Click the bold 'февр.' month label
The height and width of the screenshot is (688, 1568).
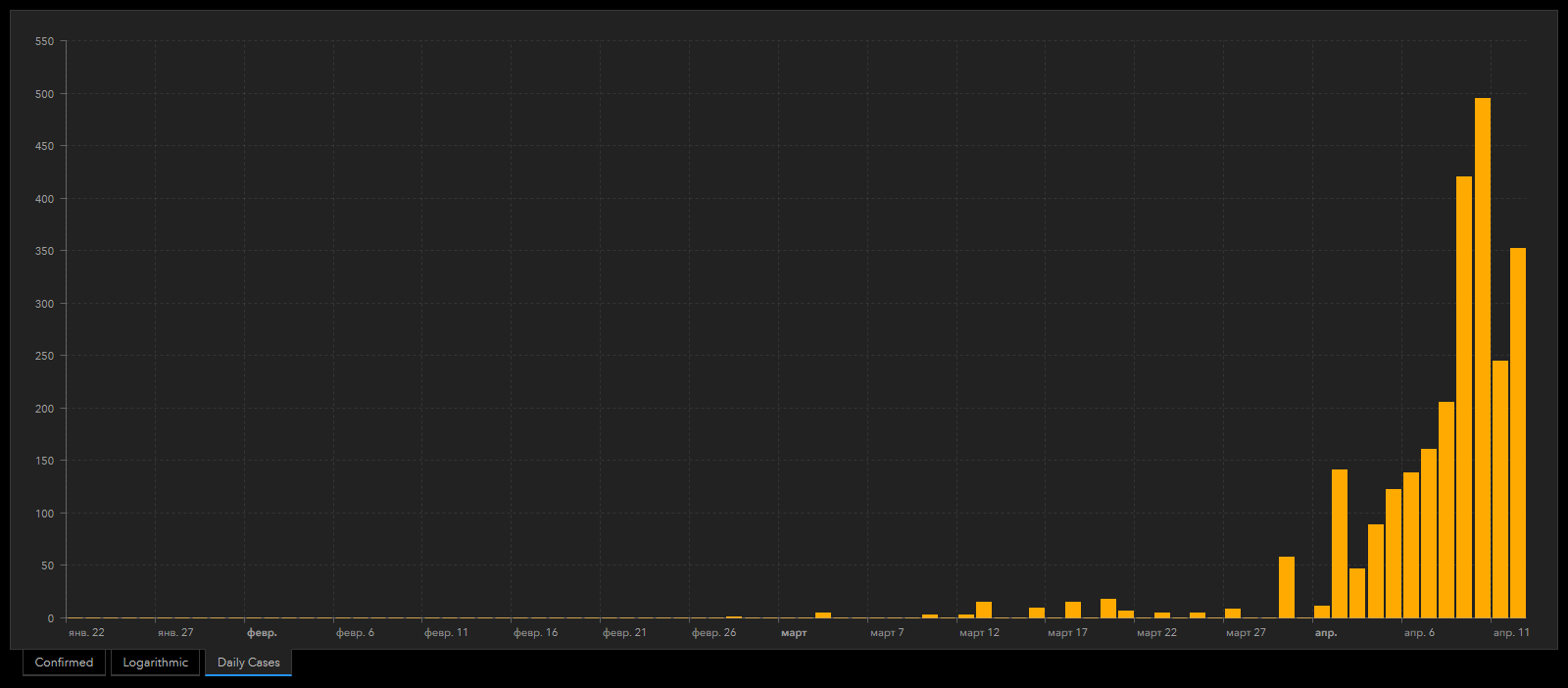[x=262, y=633]
